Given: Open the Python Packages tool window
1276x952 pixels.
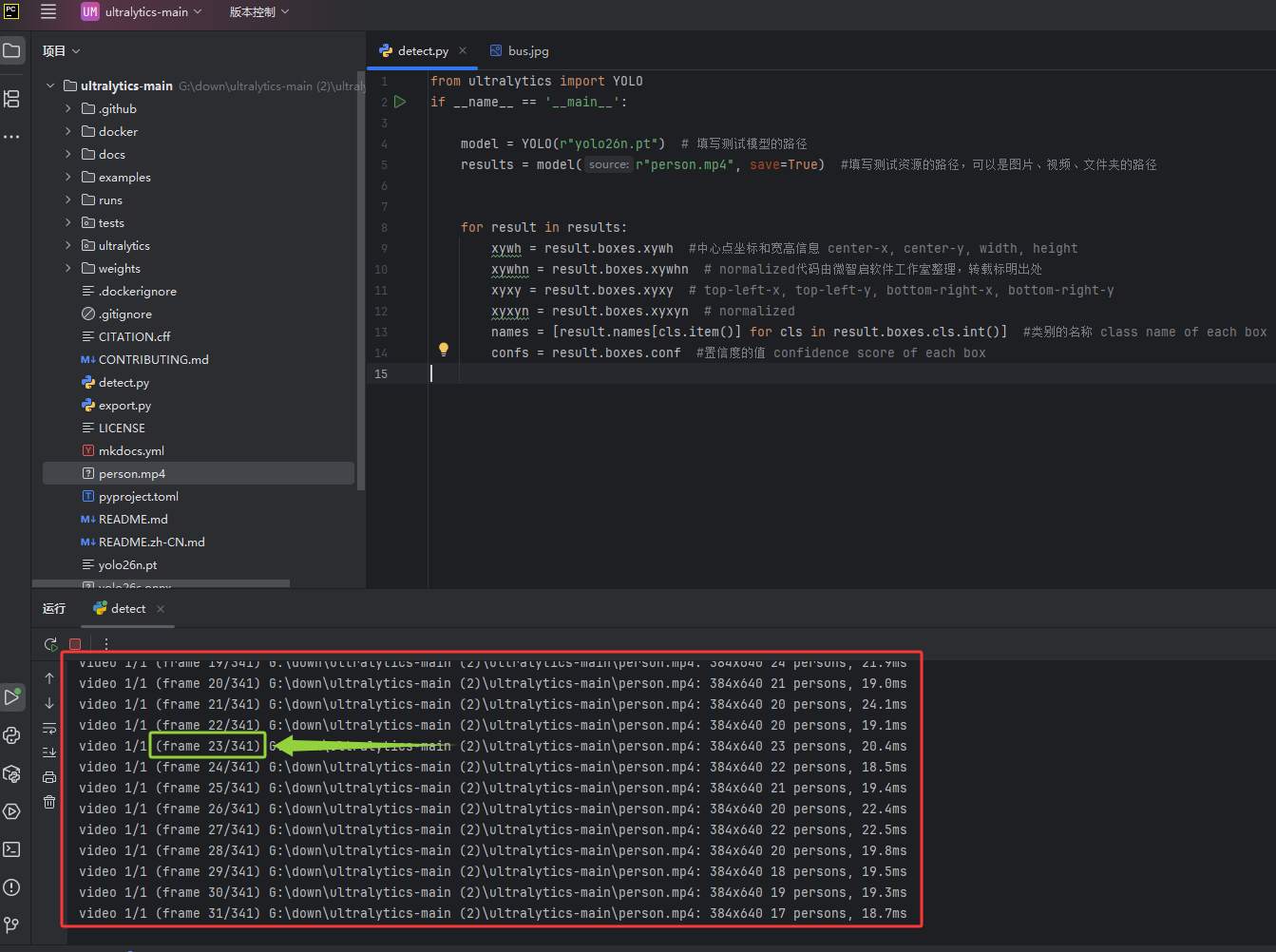Looking at the screenshot, I should click(11, 773).
